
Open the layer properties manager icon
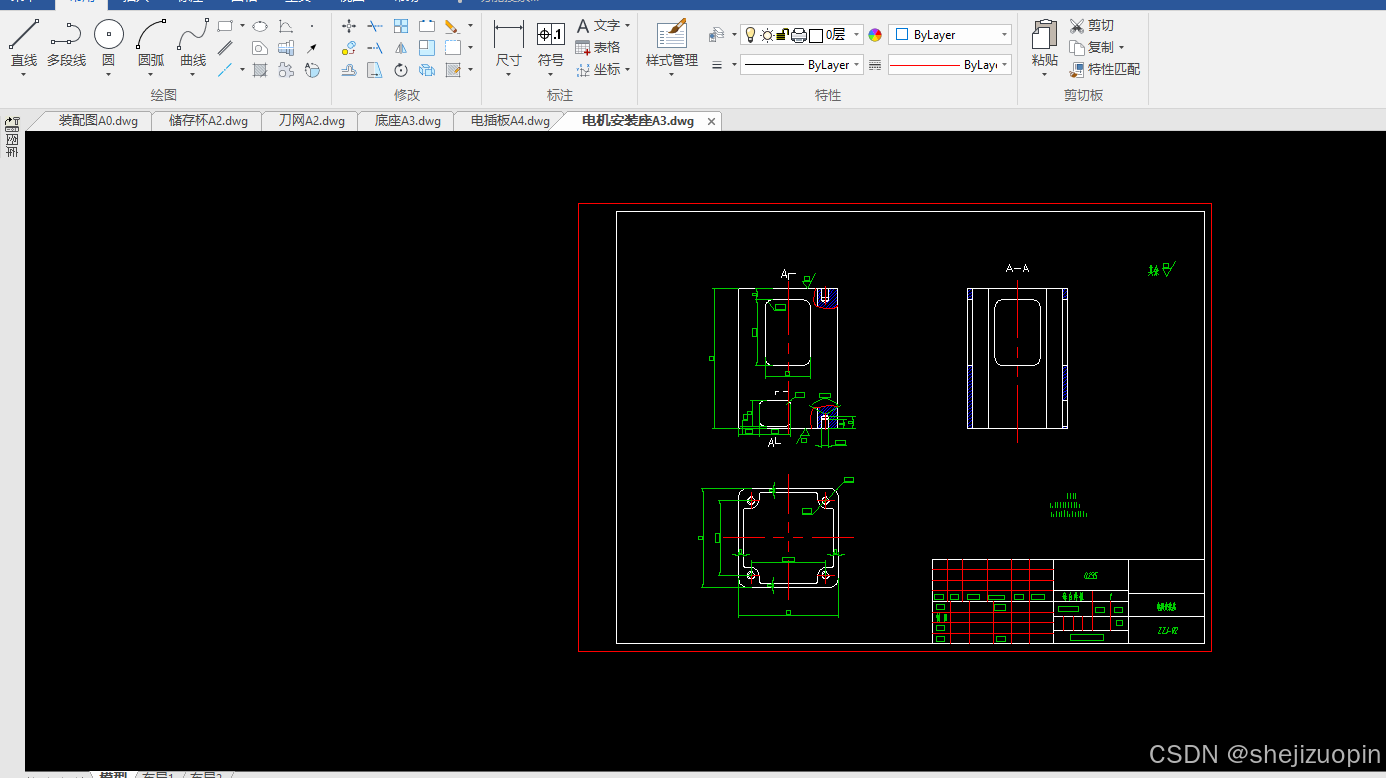coord(717,35)
